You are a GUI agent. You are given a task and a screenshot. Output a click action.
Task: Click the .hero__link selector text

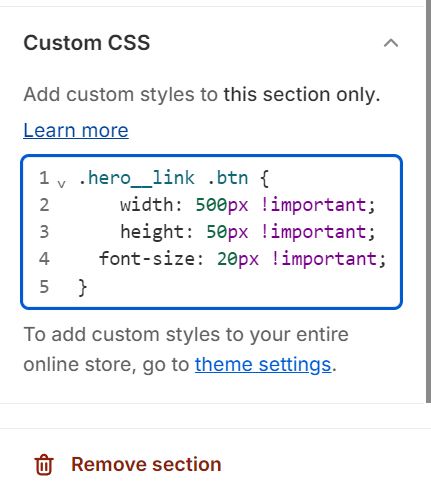(x=136, y=178)
